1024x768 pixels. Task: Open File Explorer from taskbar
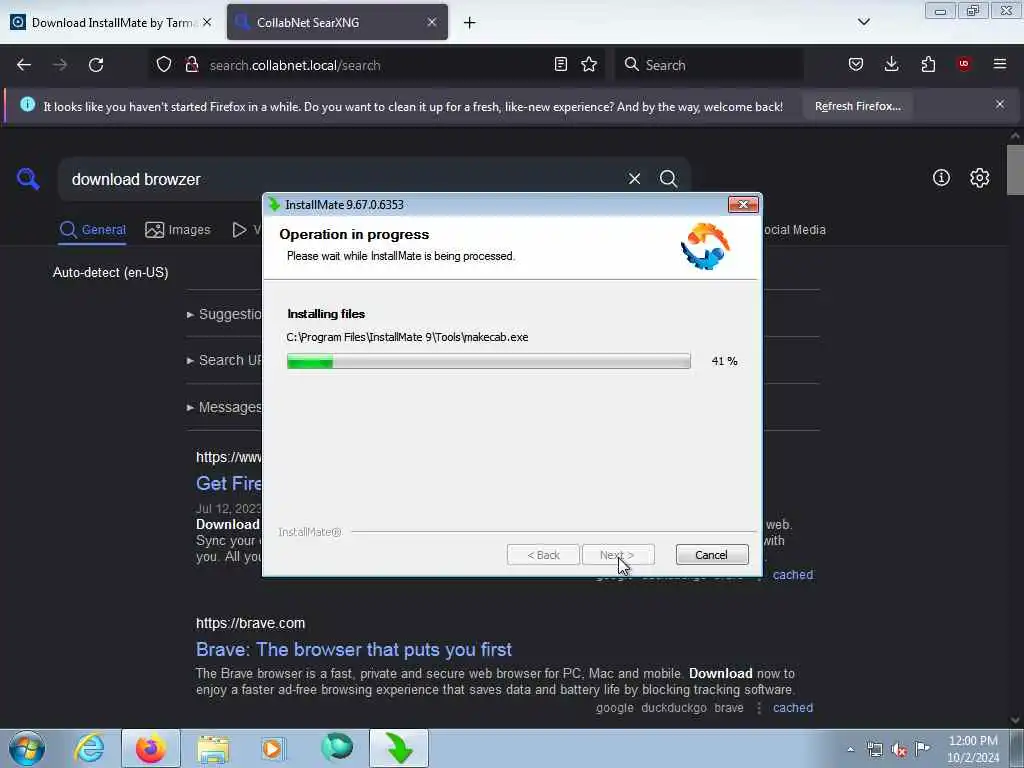(213, 749)
